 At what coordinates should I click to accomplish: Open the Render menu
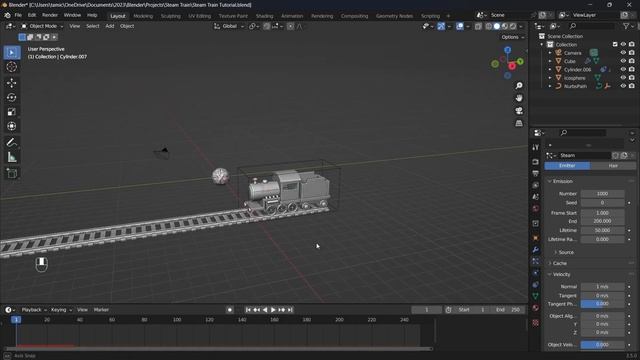50,15
